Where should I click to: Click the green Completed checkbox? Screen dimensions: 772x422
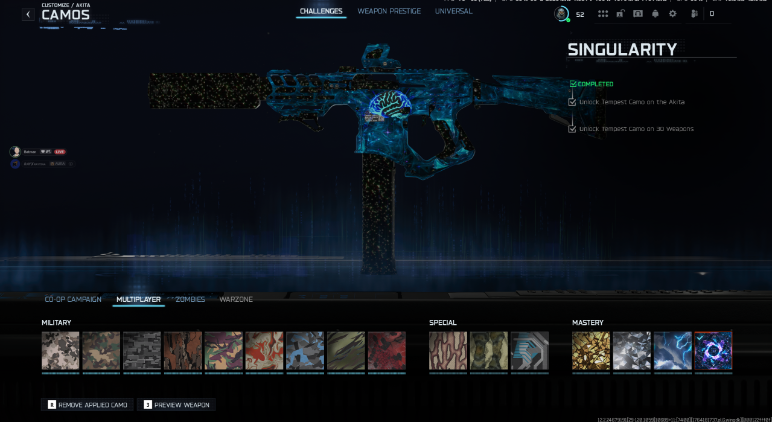[x=573, y=84]
